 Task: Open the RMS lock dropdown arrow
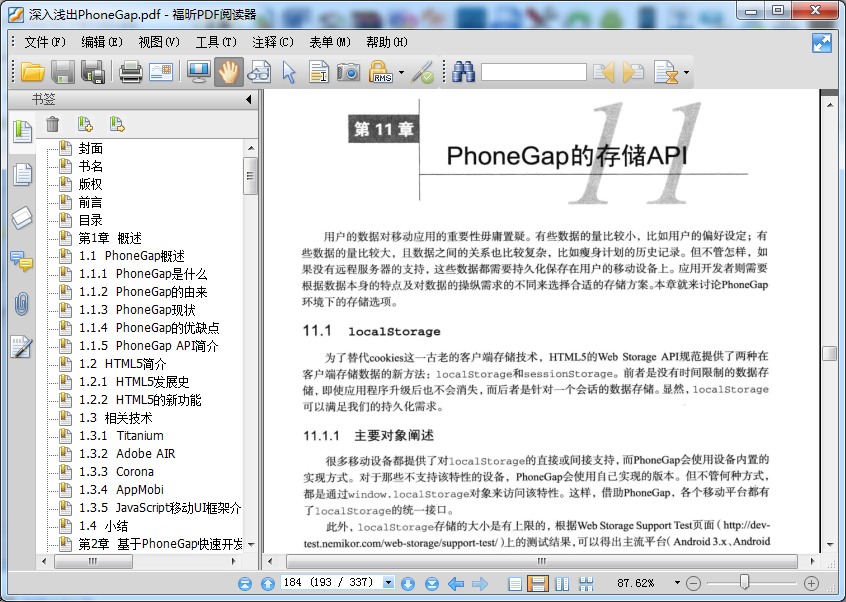[401, 72]
